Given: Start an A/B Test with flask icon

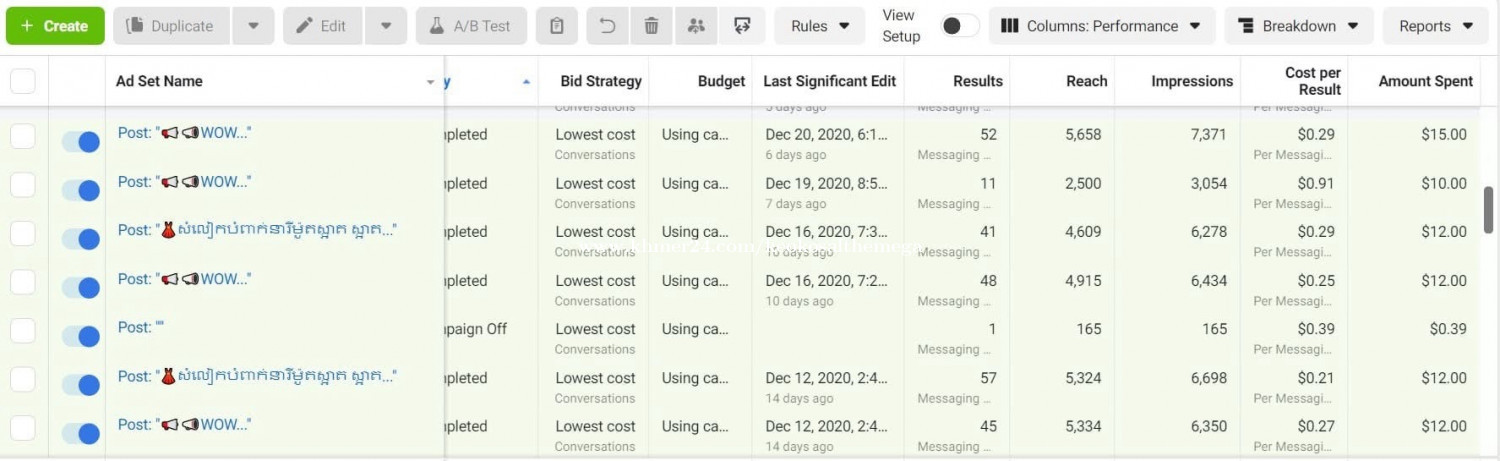Looking at the screenshot, I should click(471, 26).
